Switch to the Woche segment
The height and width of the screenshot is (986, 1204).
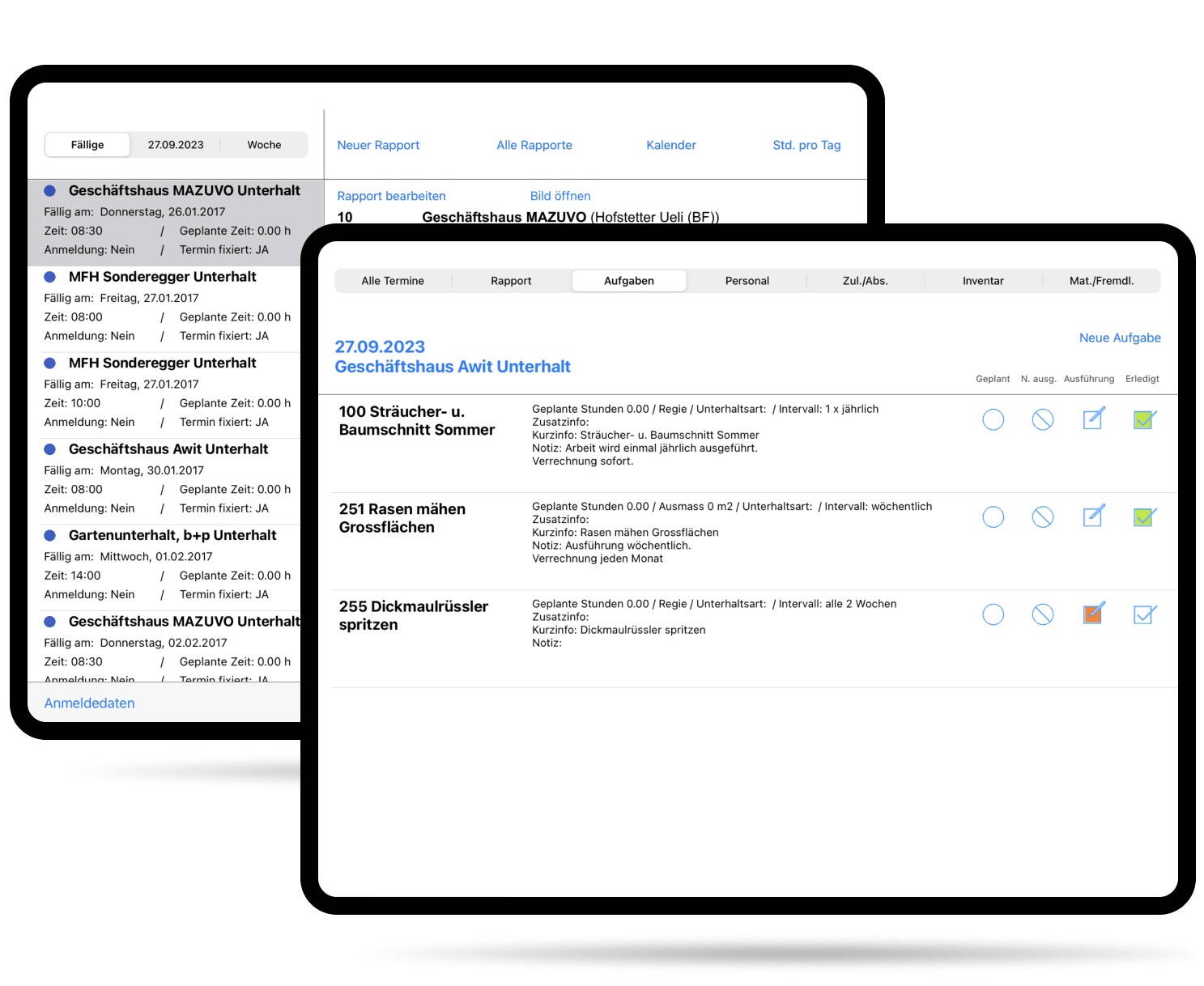tap(264, 145)
